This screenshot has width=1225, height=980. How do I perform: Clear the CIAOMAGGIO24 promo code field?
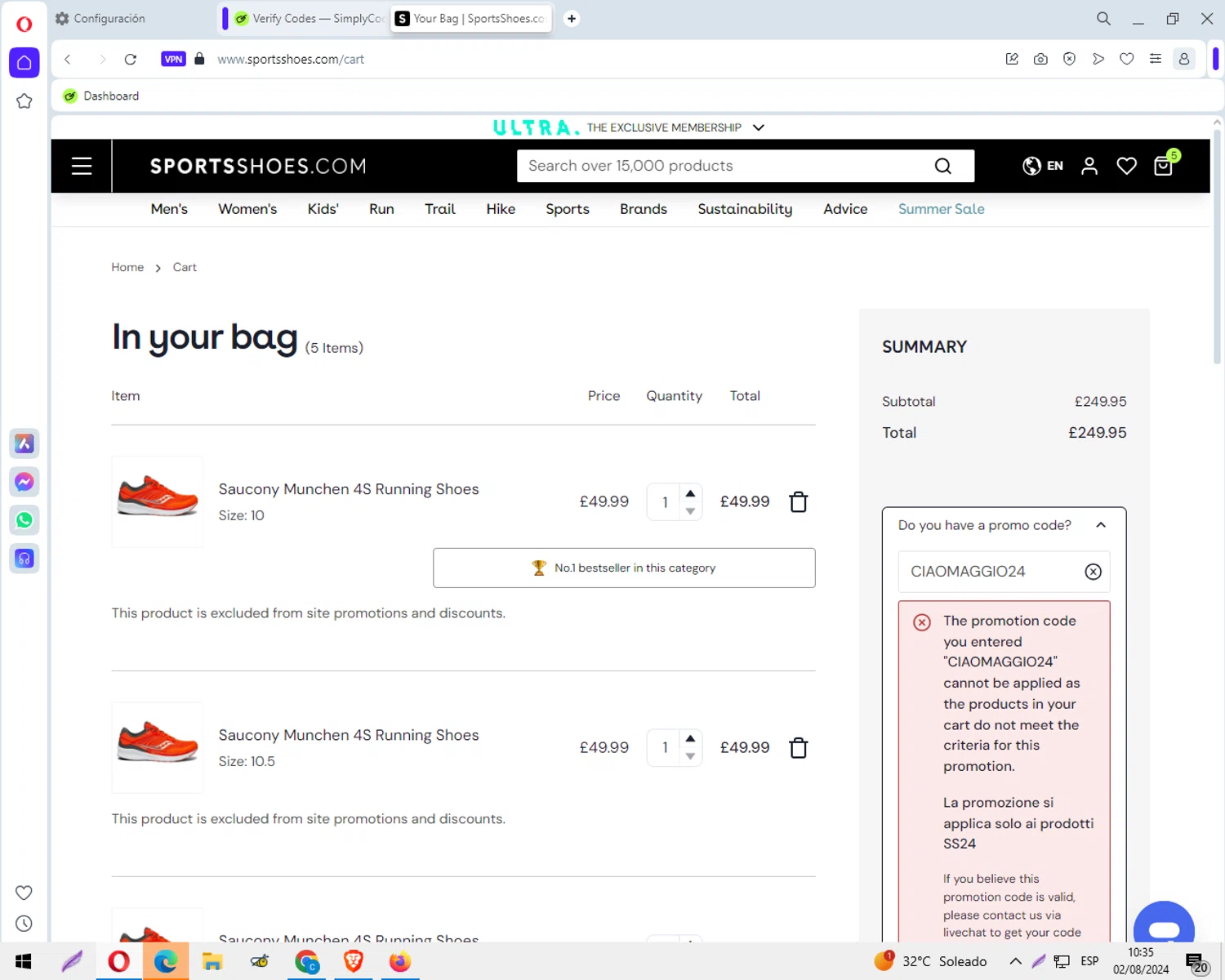1093,572
